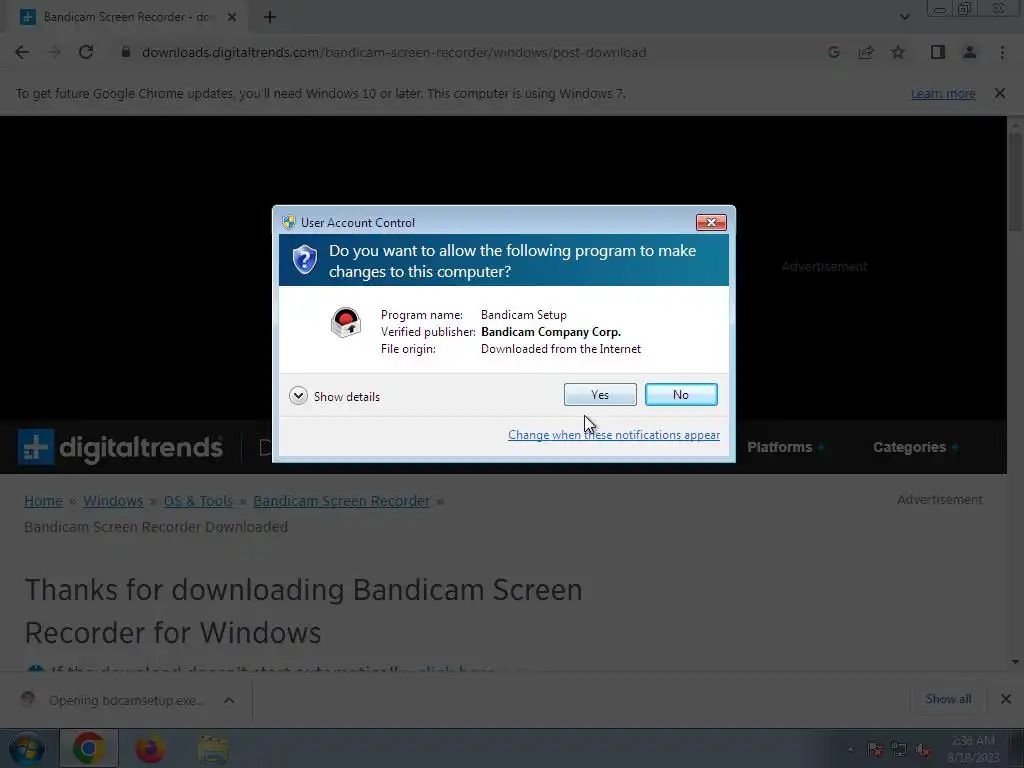Open the Categories menu
Image resolution: width=1024 pixels, height=768 pixels.
click(915, 447)
